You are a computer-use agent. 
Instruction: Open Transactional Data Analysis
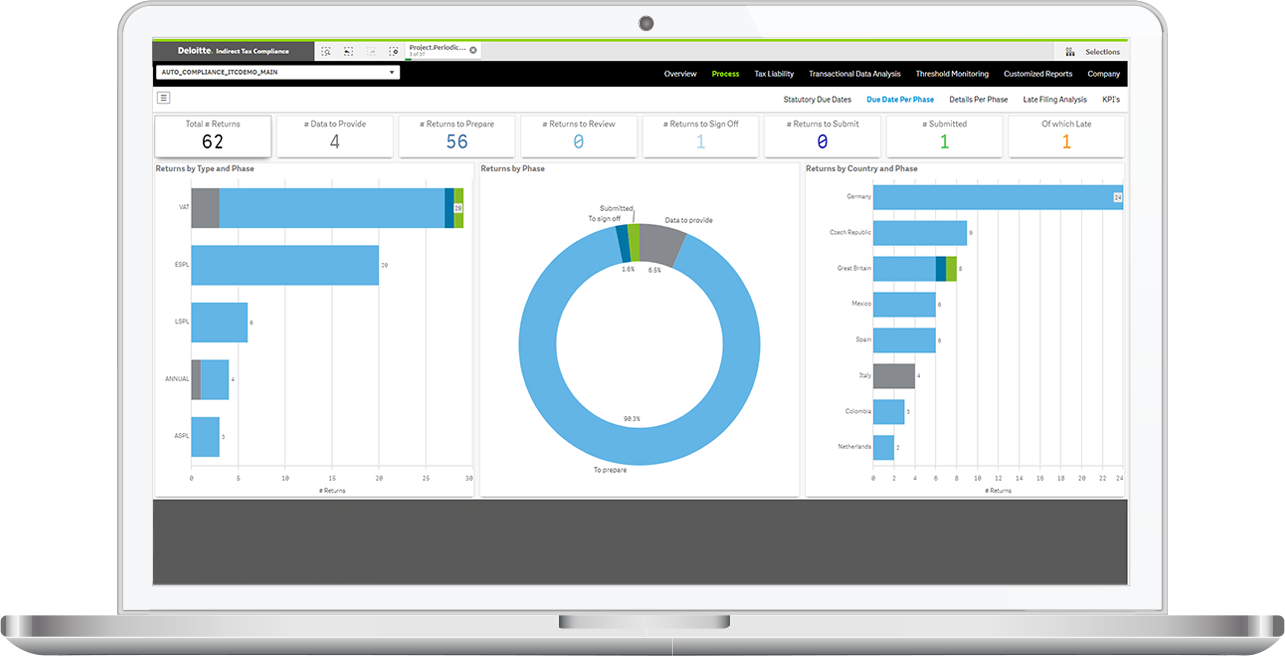click(x=854, y=74)
